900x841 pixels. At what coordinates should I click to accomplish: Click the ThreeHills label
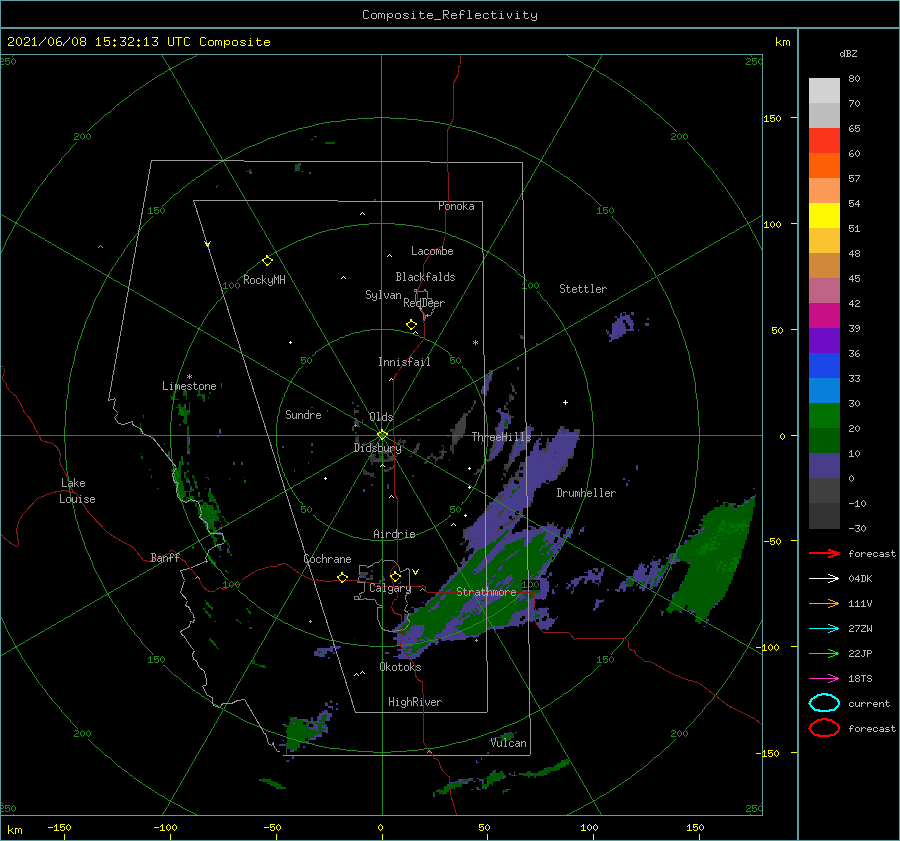(501, 437)
